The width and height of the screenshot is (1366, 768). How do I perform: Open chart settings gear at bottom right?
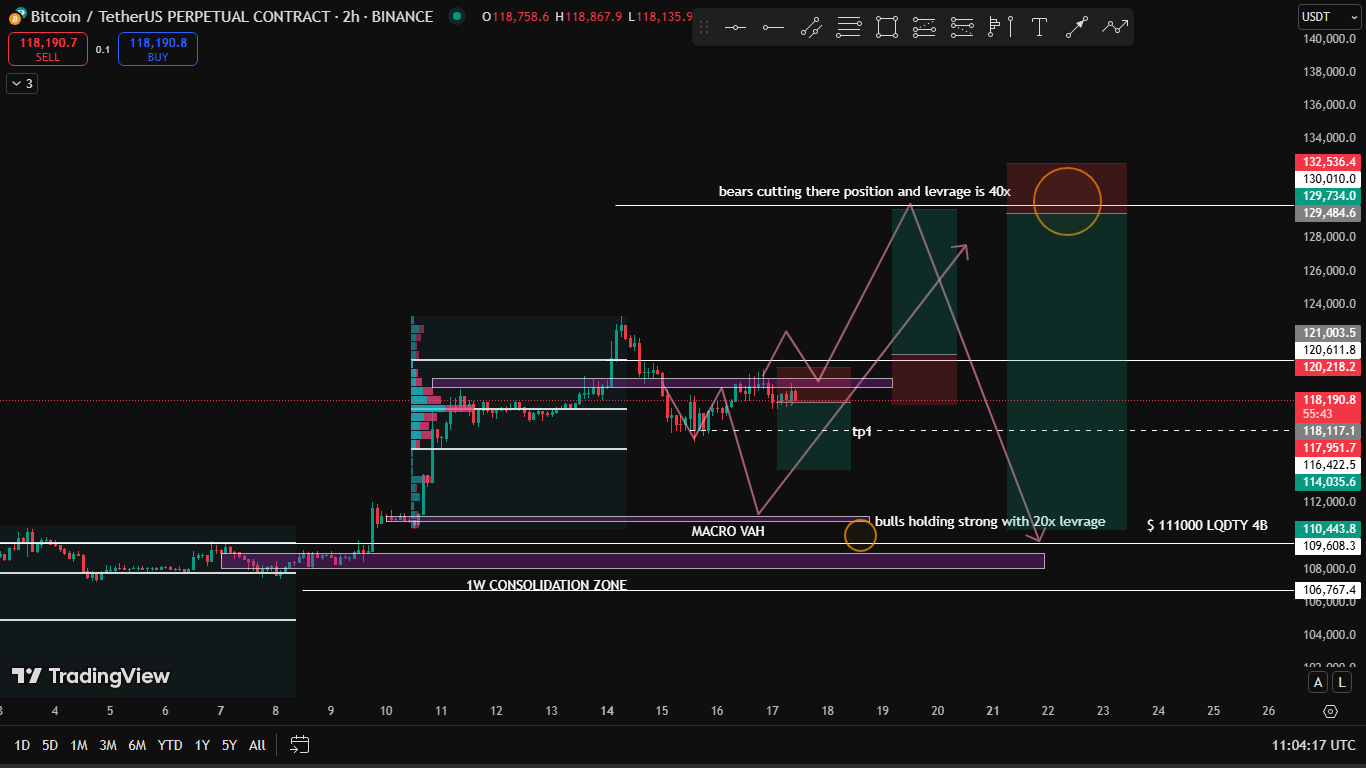coord(1330,711)
